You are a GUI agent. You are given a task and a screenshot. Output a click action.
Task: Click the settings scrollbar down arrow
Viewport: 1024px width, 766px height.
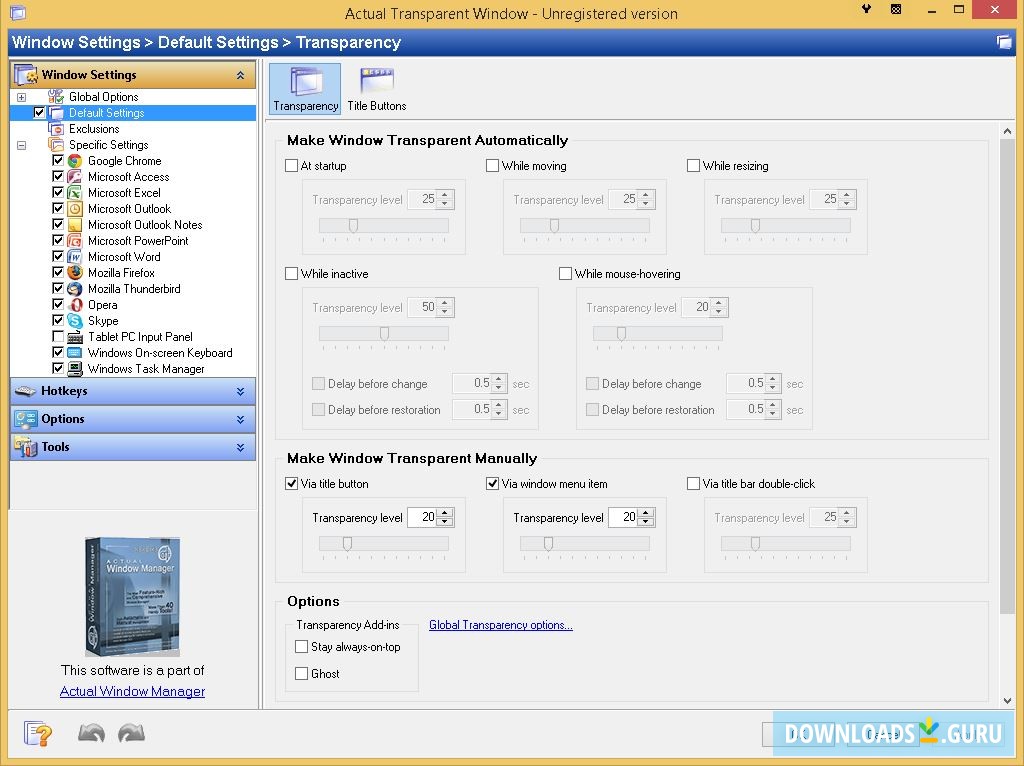(1007, 700)
